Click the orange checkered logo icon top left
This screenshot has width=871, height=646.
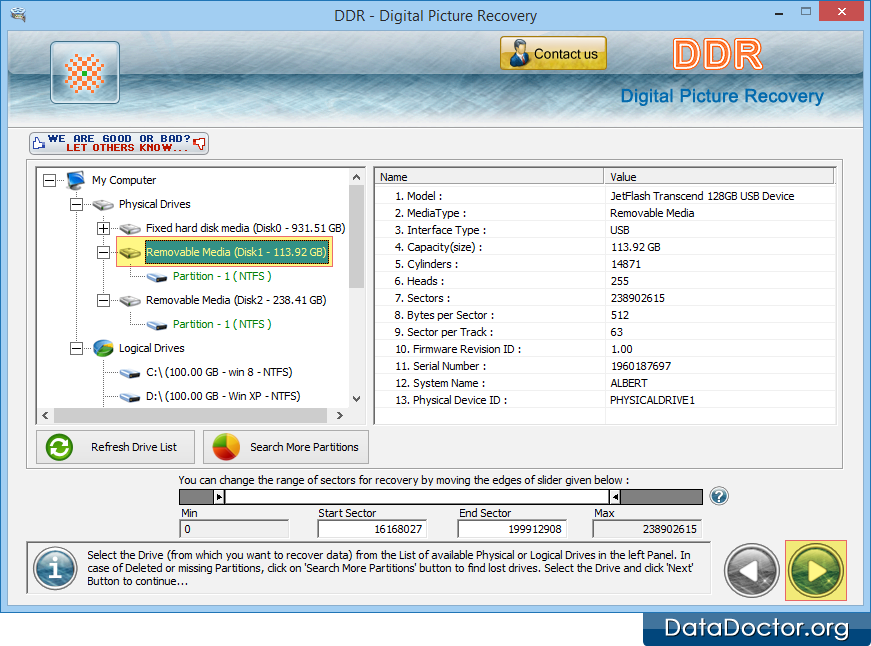84,72
